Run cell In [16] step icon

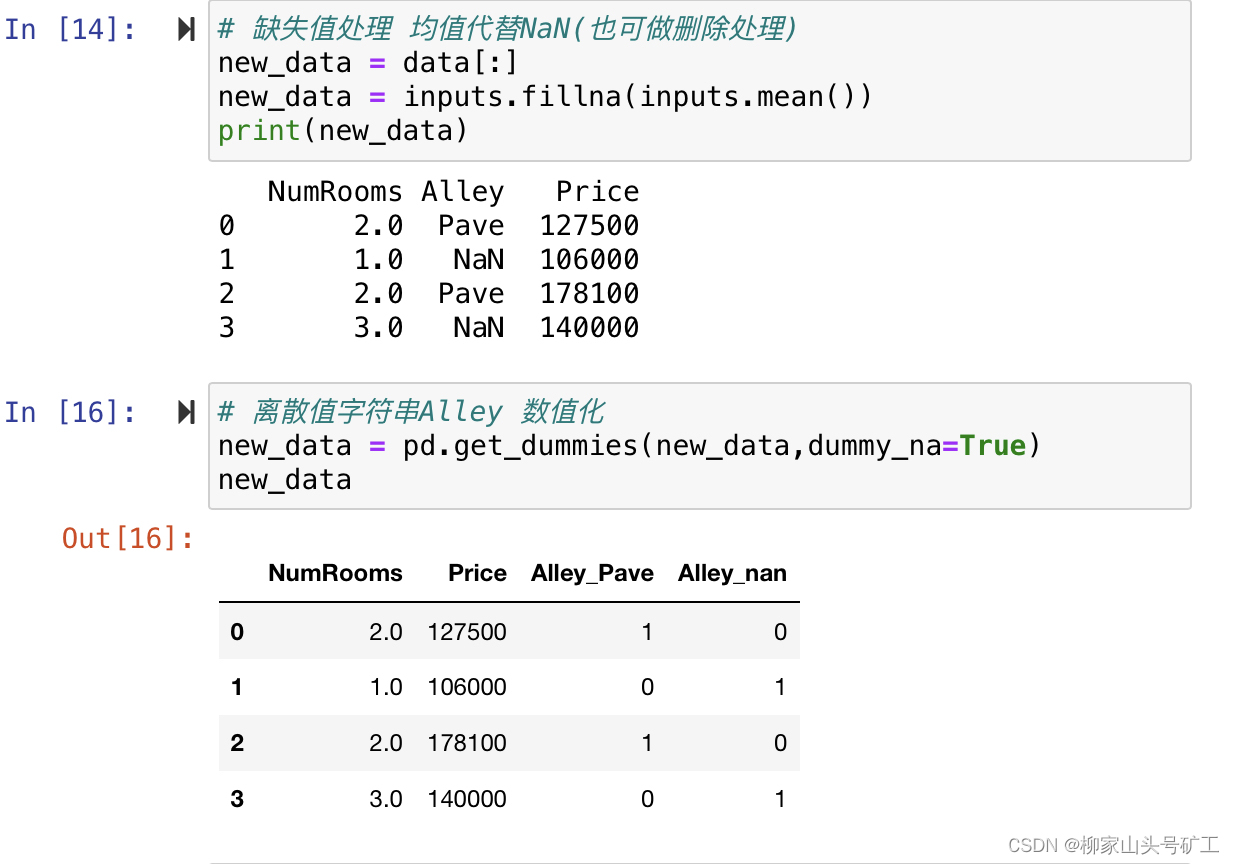[x=186, y=412]
